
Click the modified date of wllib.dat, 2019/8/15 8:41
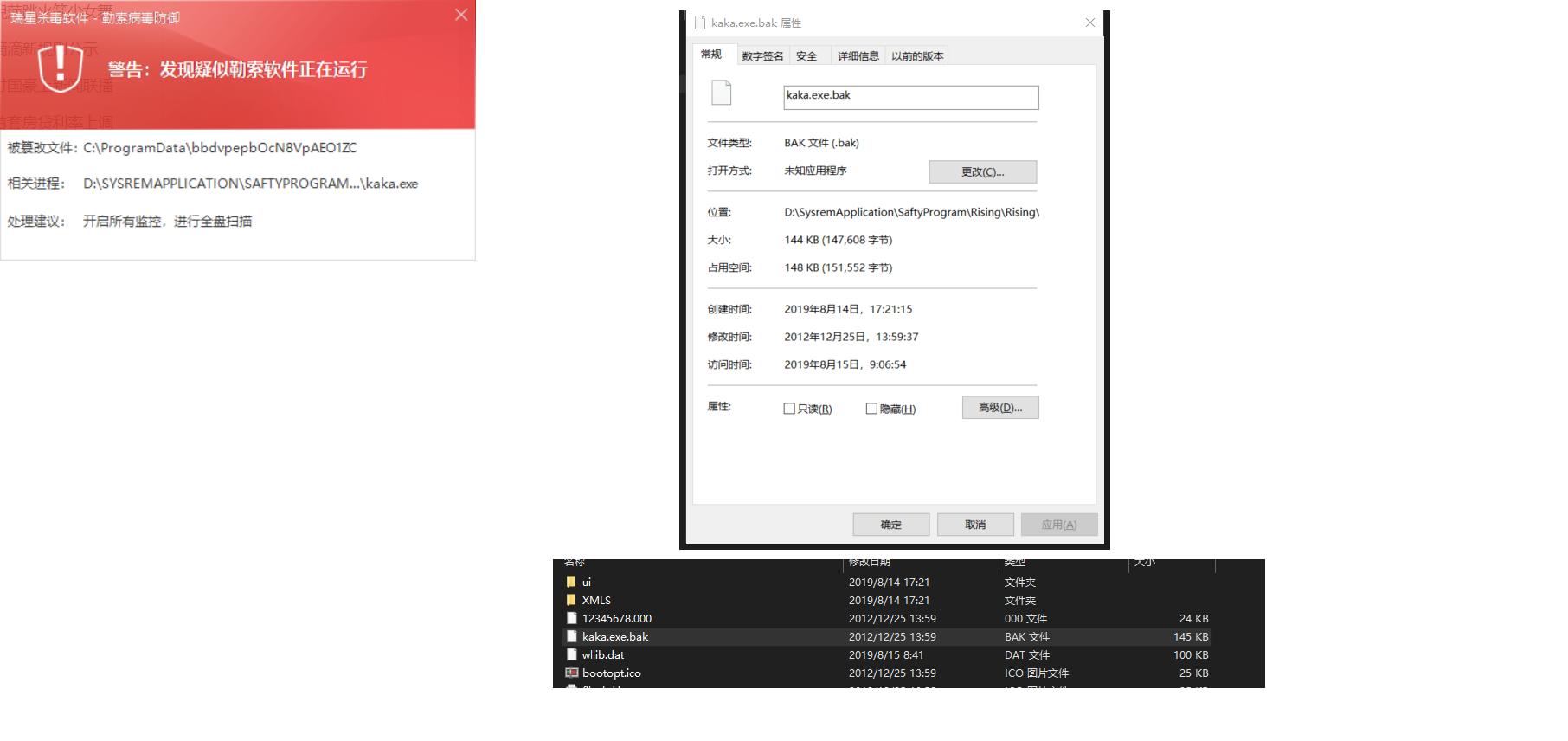pos(886,654)
